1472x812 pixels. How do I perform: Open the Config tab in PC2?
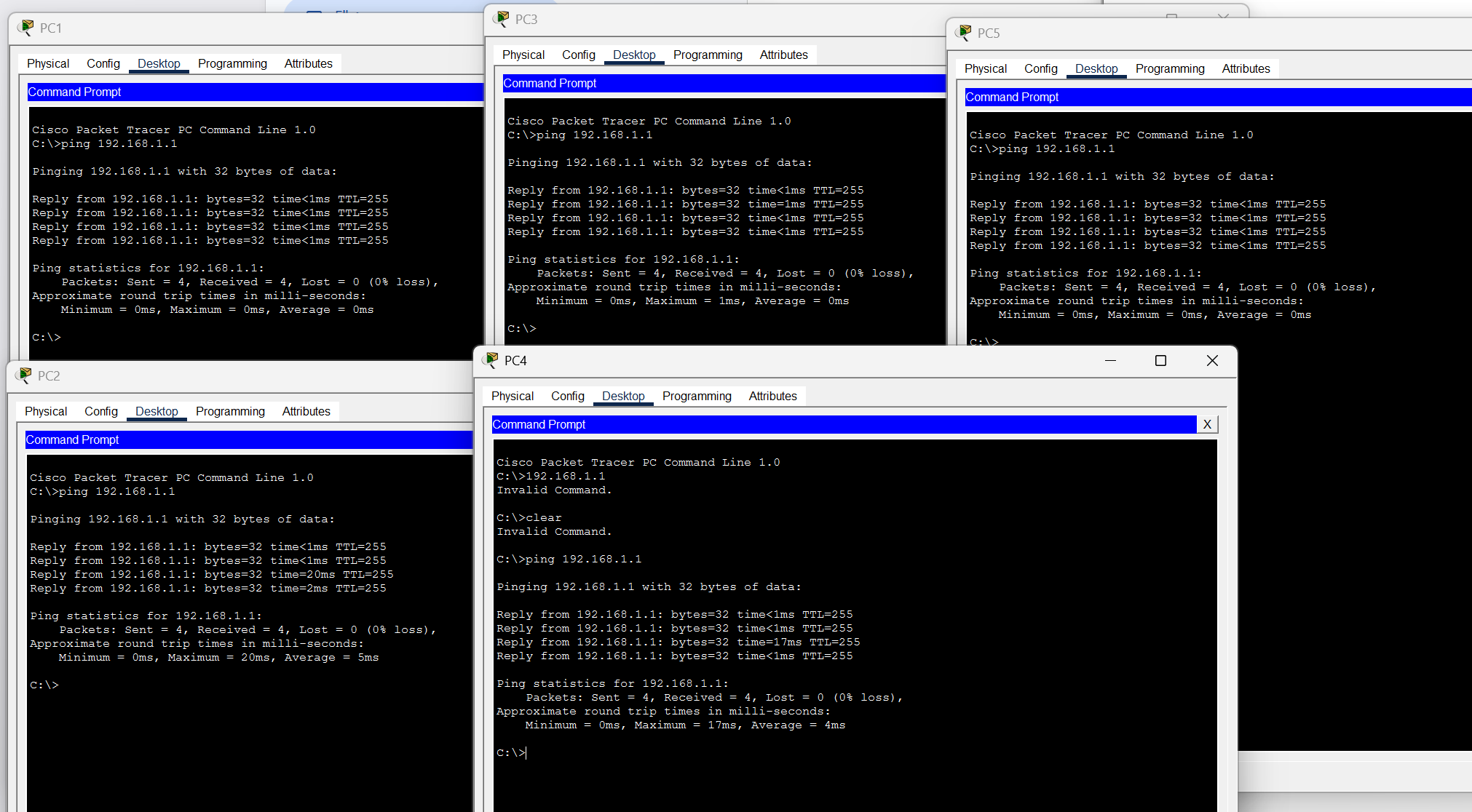coord(101,411)
